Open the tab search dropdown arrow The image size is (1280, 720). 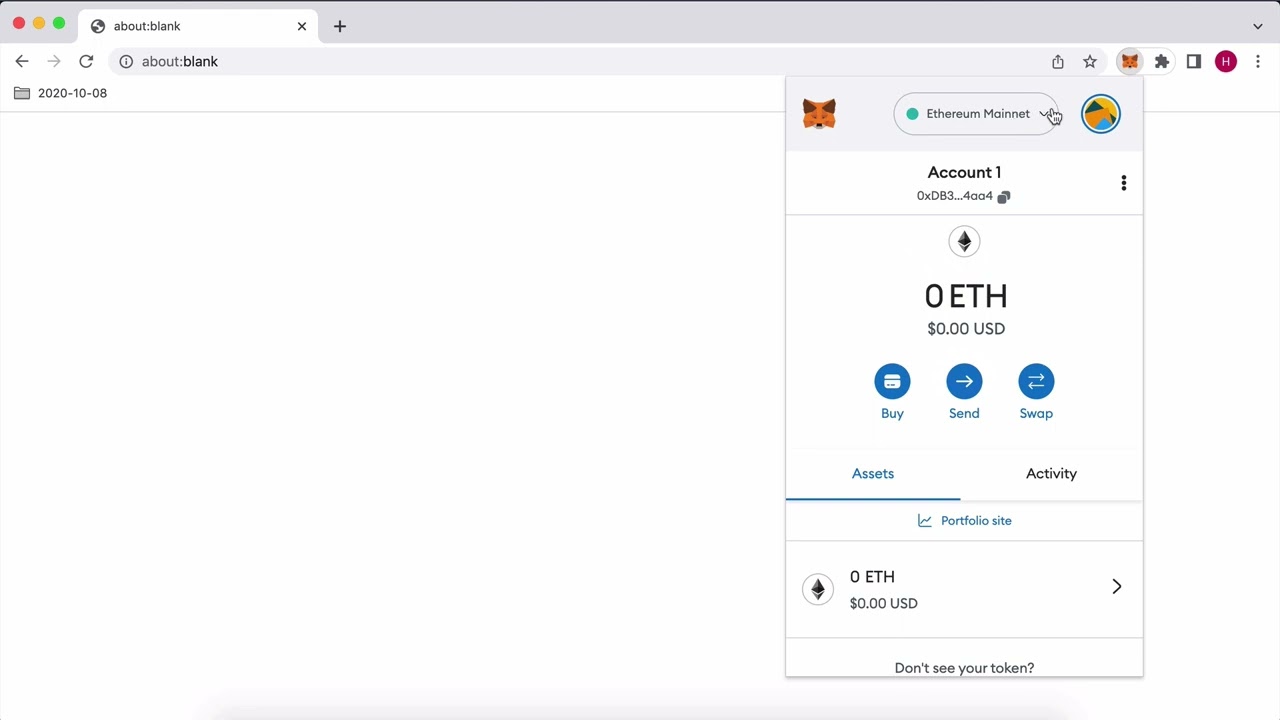coord(1258,26)
